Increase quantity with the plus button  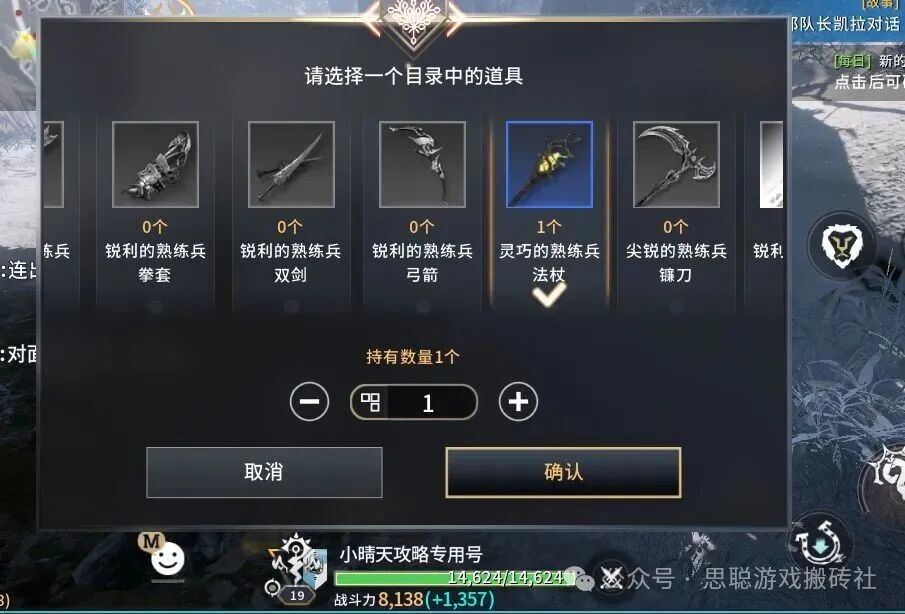[x=518, y=402]
